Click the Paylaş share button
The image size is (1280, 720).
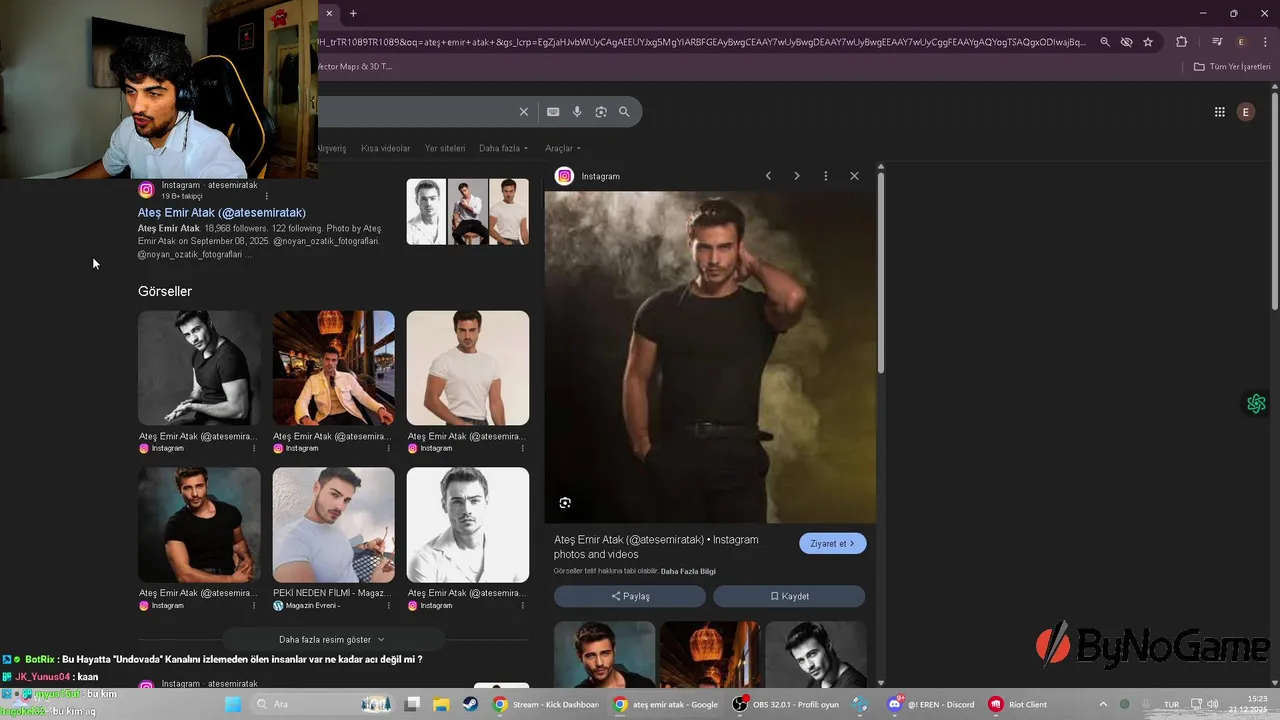(x=630, y=596)
